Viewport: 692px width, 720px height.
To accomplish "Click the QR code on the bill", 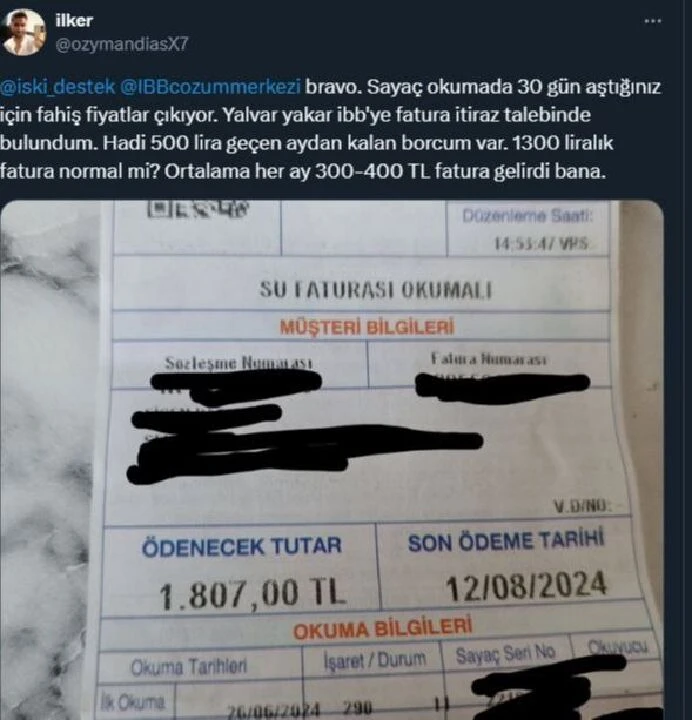I will click(198, 209).
